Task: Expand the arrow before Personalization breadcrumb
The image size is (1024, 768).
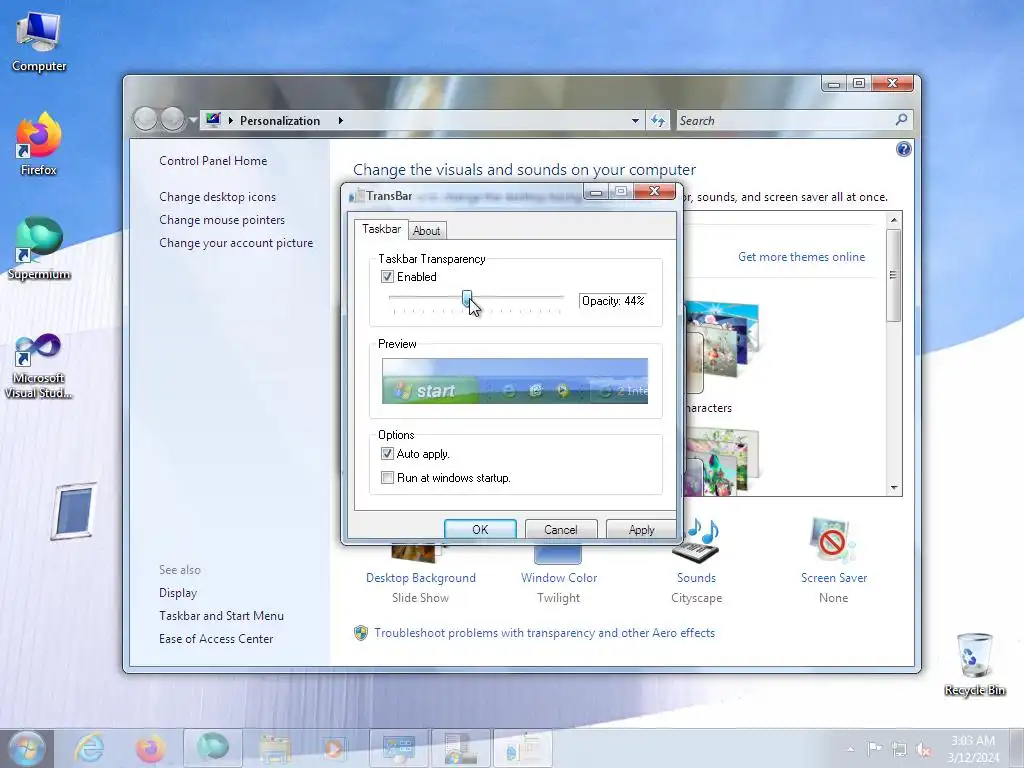Action: coord(231,121)
